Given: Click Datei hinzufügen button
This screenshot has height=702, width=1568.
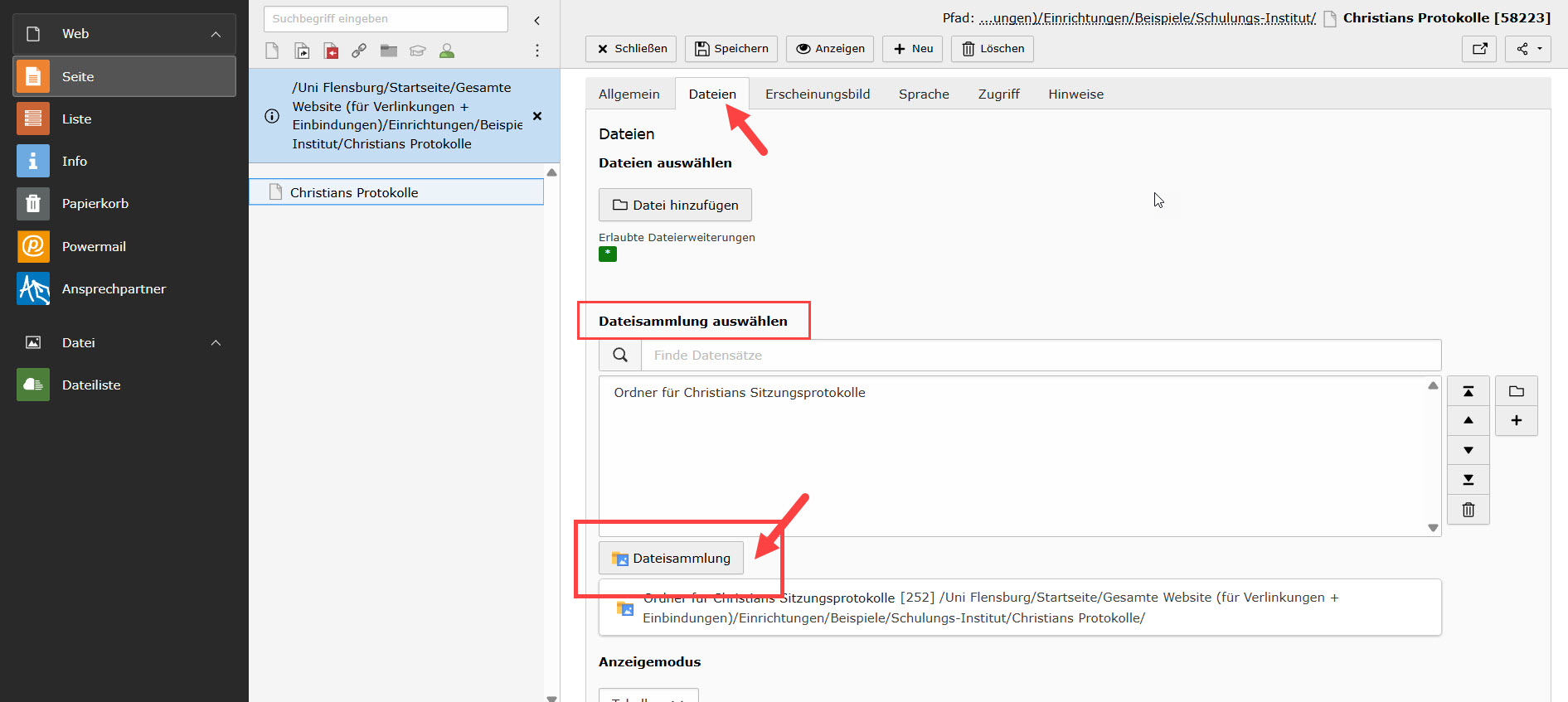Looking at the screenshot, I should click(675, 206).
